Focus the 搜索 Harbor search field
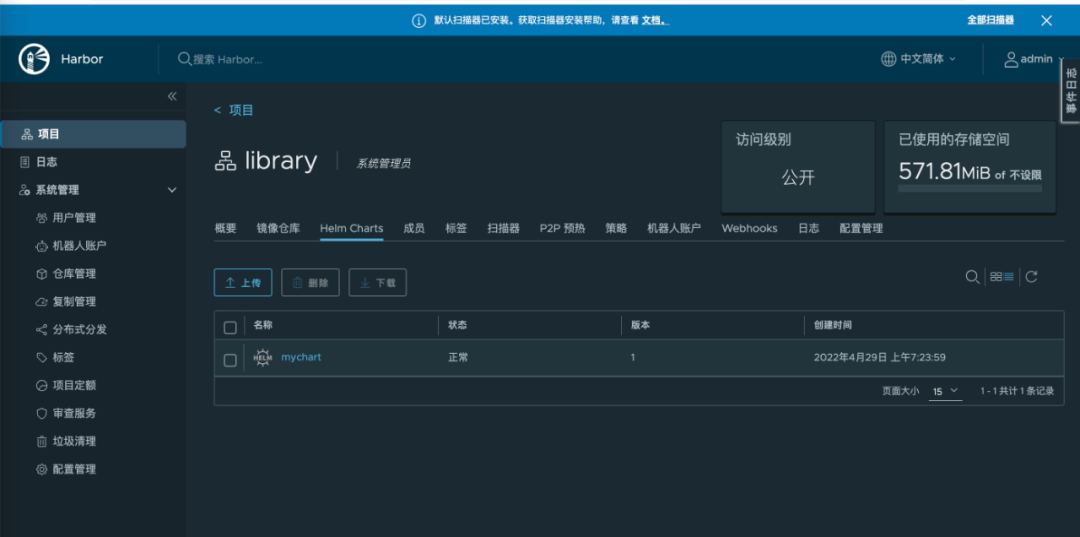The width and height of the screenshot is (1080, 537). [x=227, y=59]
